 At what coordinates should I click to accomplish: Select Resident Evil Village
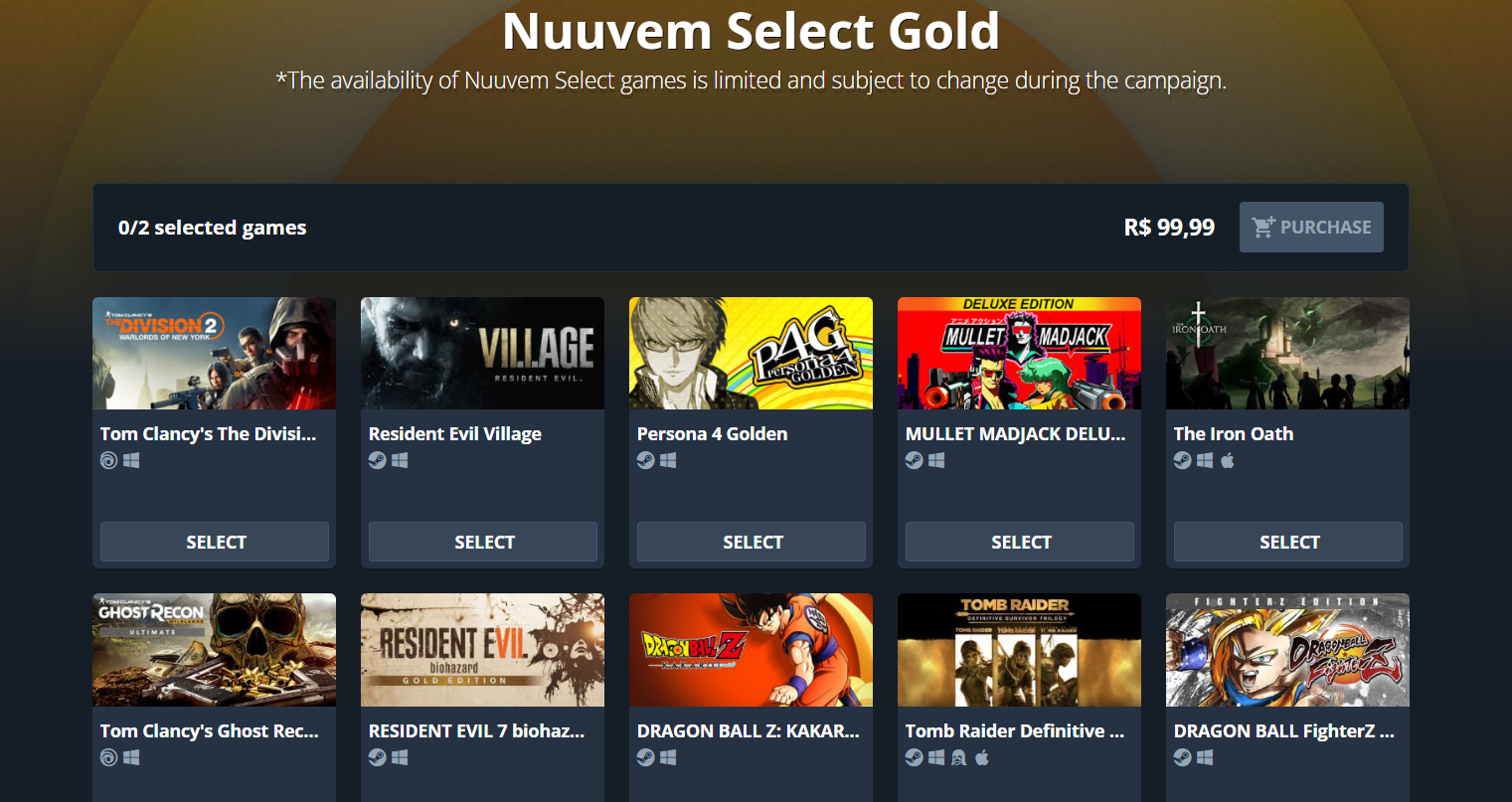pyautogui.click(x=483, y=542)
